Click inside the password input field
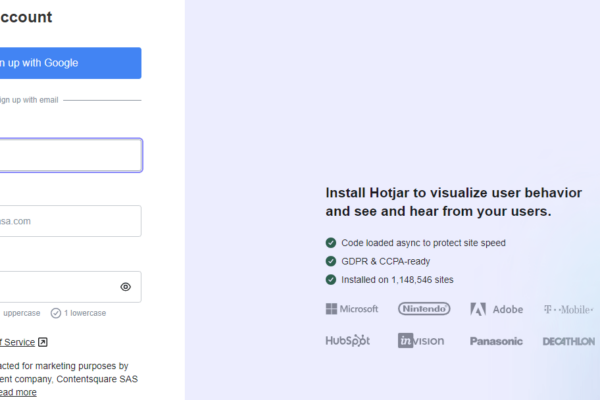 [70, 287]
